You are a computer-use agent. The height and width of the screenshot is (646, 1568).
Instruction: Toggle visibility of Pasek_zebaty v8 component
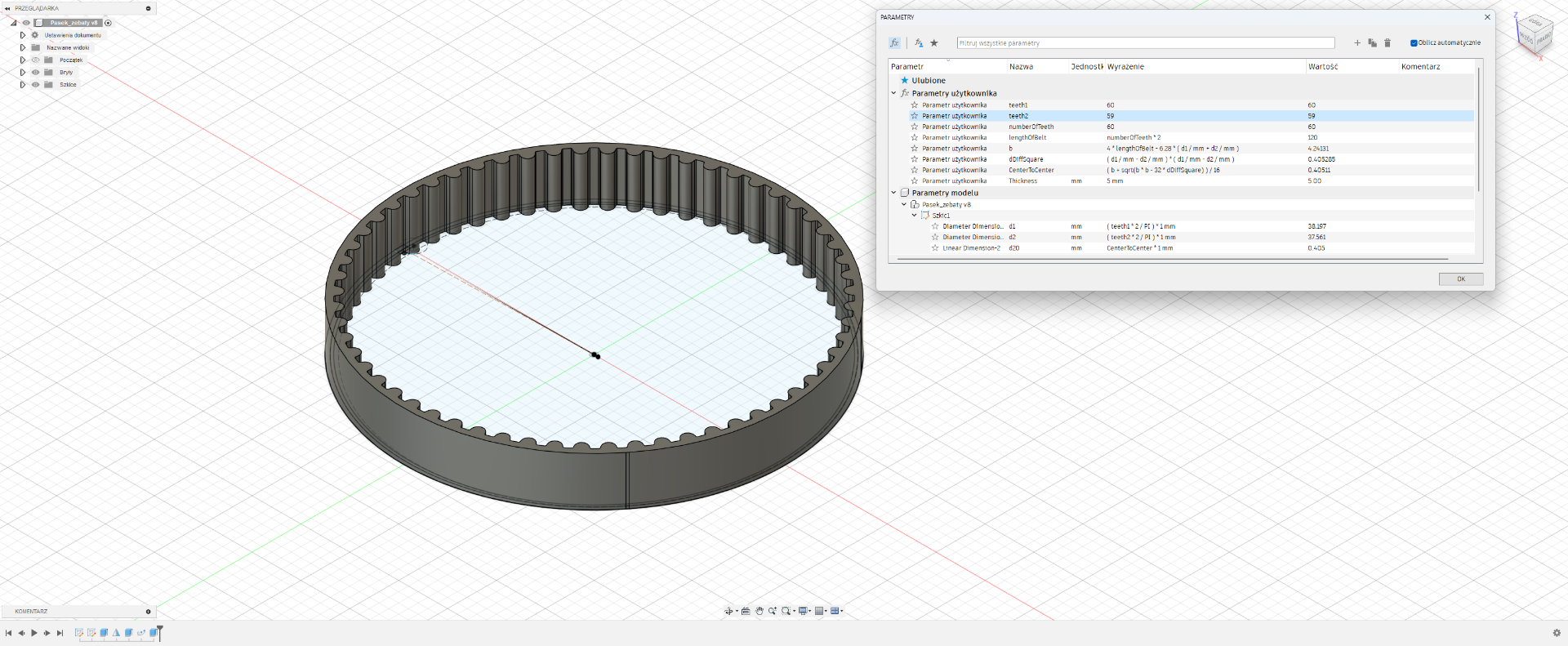[26, 23]
